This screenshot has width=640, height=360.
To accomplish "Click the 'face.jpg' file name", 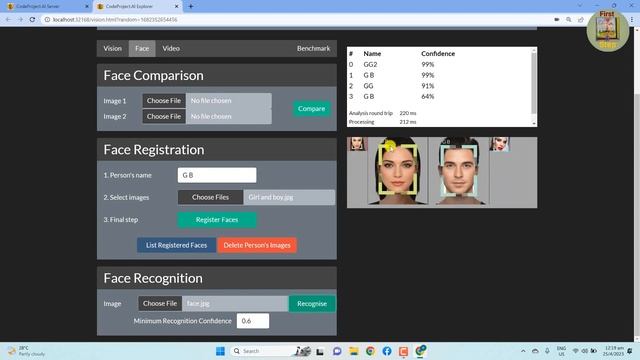I will point(198,303).
